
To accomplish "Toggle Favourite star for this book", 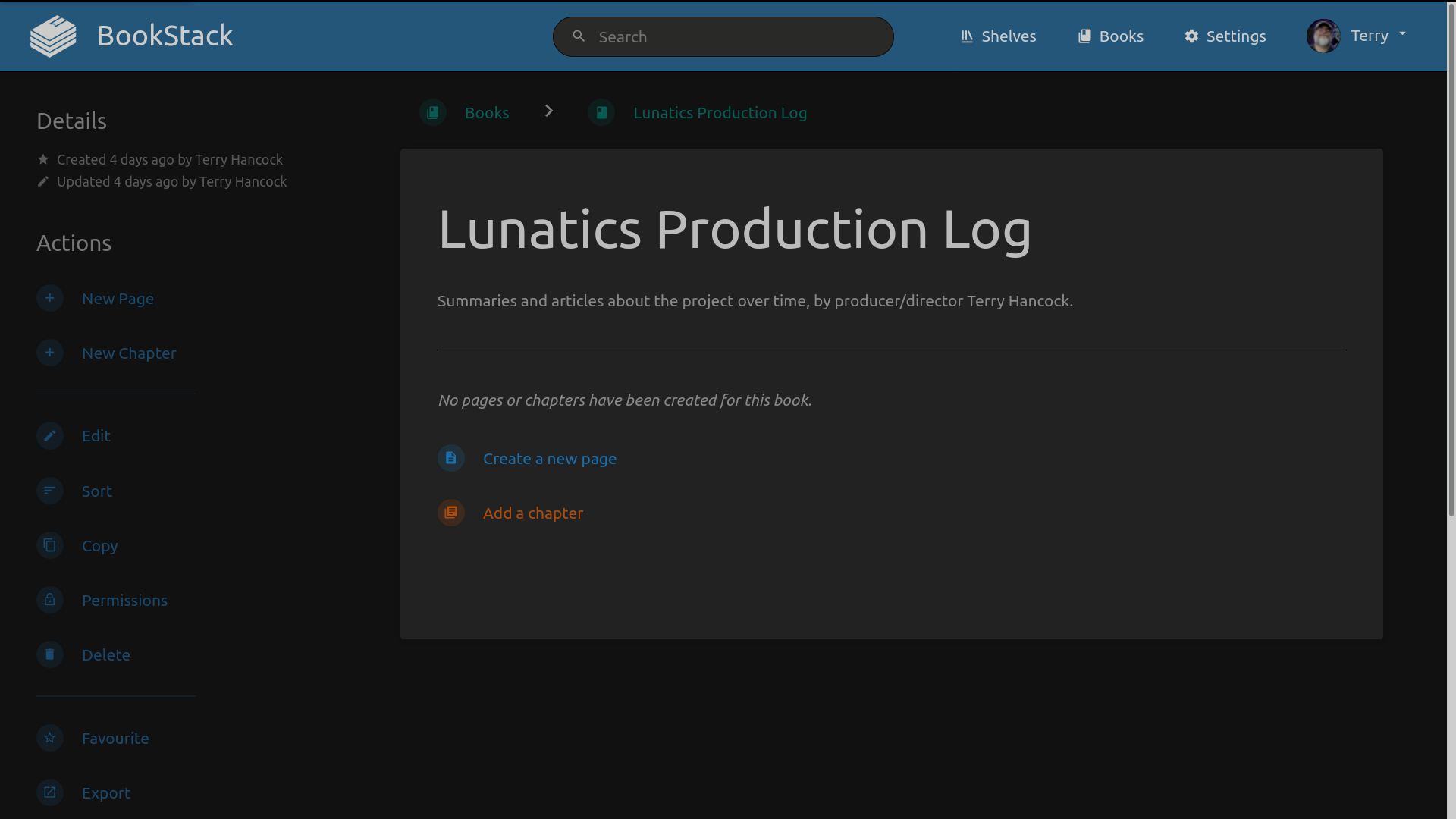I will 50,738.
